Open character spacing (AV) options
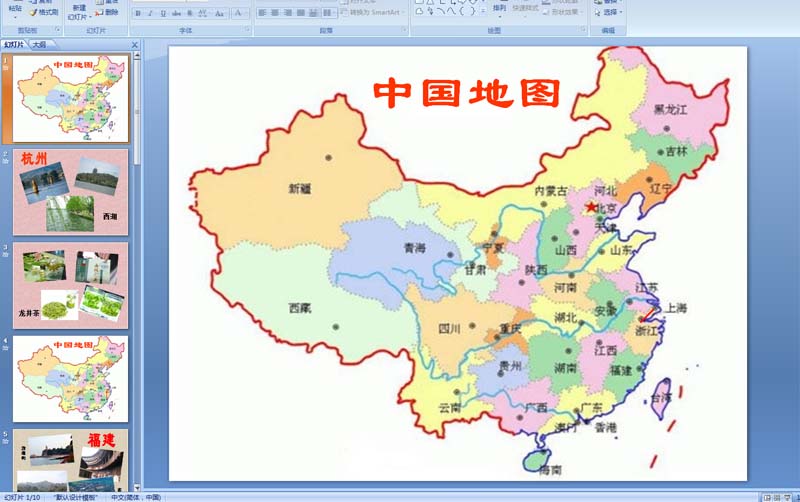The width and height of the screenshot is (800, 502). [203, 13]
